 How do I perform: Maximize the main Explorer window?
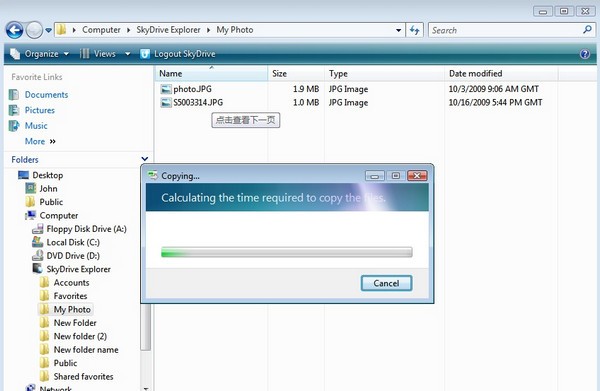tap(564, 11)
